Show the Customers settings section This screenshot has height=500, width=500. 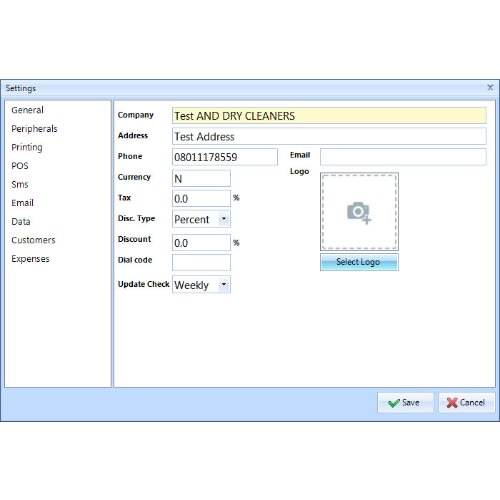click(33, 240)
